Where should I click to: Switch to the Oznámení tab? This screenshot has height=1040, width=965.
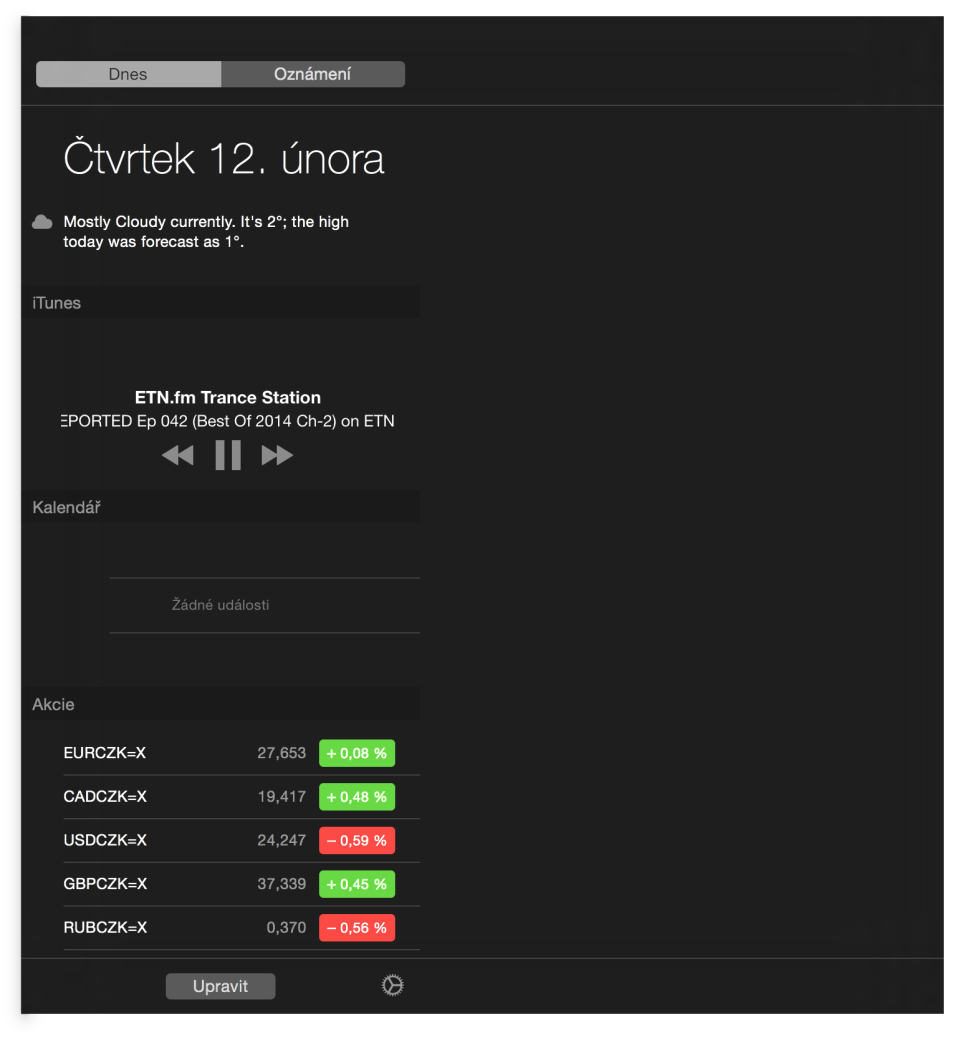313,74
